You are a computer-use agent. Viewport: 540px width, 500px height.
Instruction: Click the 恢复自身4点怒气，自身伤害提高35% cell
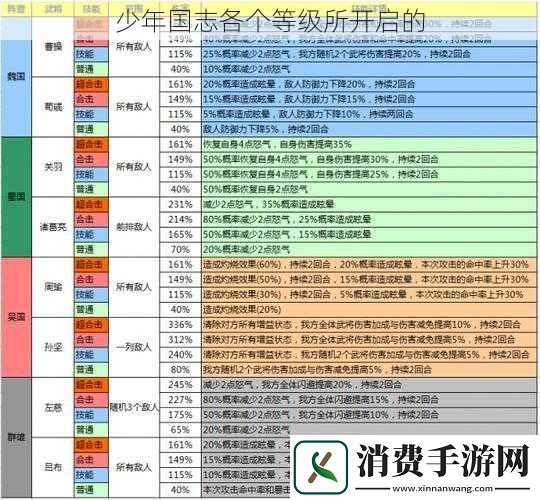[369, 144]
